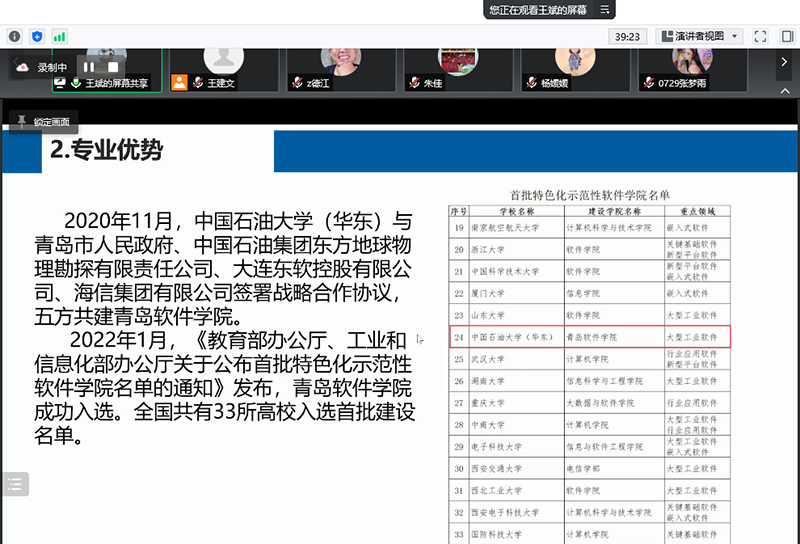The width and height of the screenshot is (800, 544).
Task: Open the presenter view dropdown
Action: (700, 36)
